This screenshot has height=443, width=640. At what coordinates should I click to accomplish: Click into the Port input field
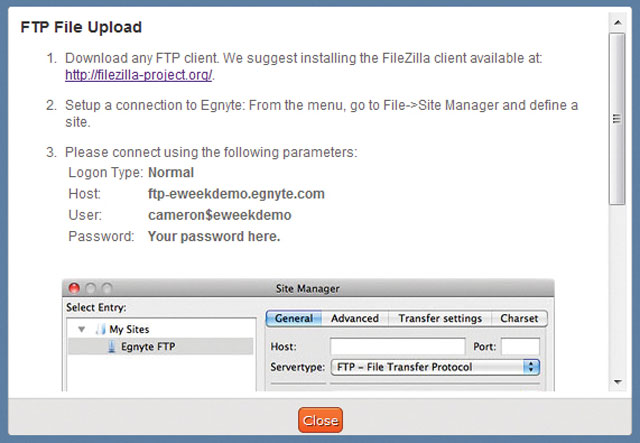(520, 347)
